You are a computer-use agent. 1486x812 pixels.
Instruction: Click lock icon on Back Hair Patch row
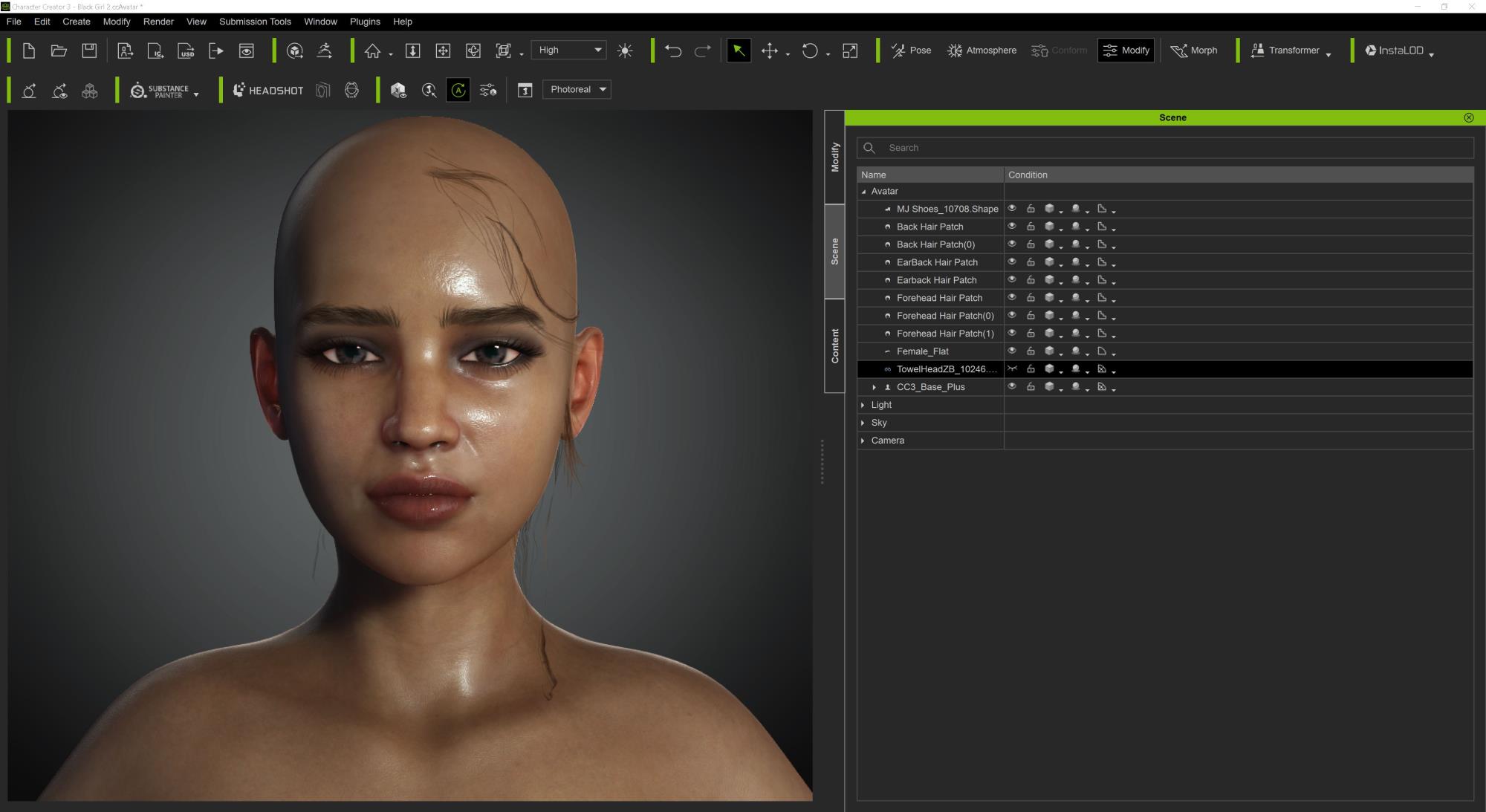click(x=1031, y=226)
